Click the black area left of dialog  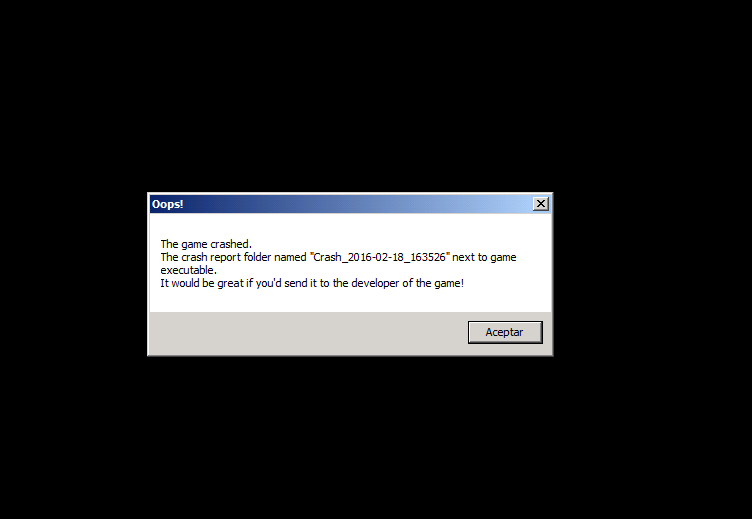[x=72, y=273]
